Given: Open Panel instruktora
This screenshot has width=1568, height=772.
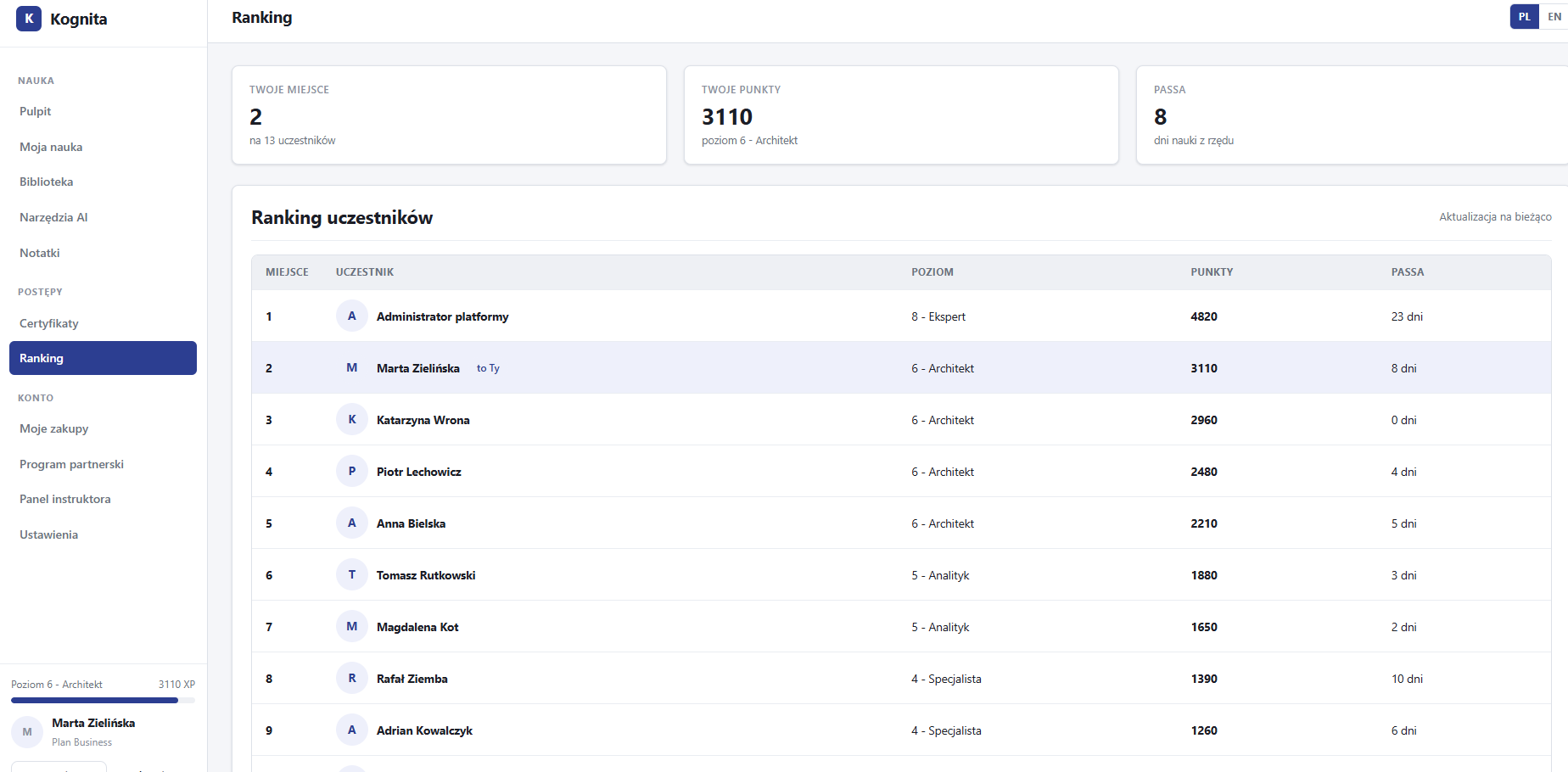Looking at the screenshot, I should point(103,499).
